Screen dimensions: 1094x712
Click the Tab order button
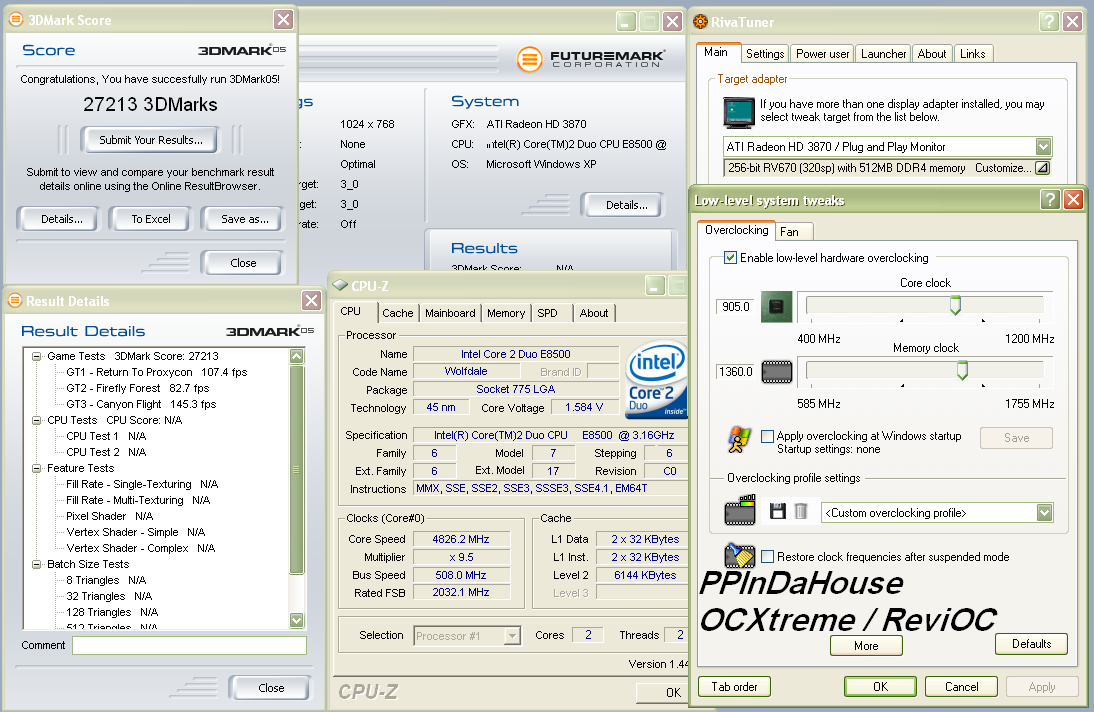tap(734, 687)
